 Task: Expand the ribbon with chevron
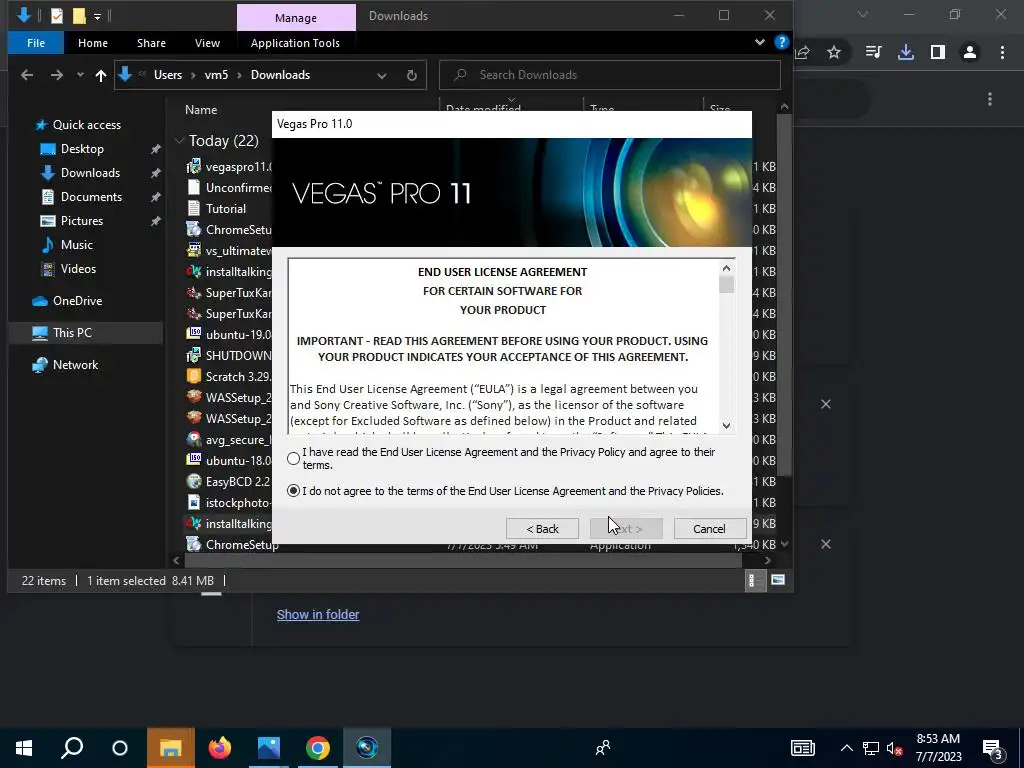pos(760,42)
